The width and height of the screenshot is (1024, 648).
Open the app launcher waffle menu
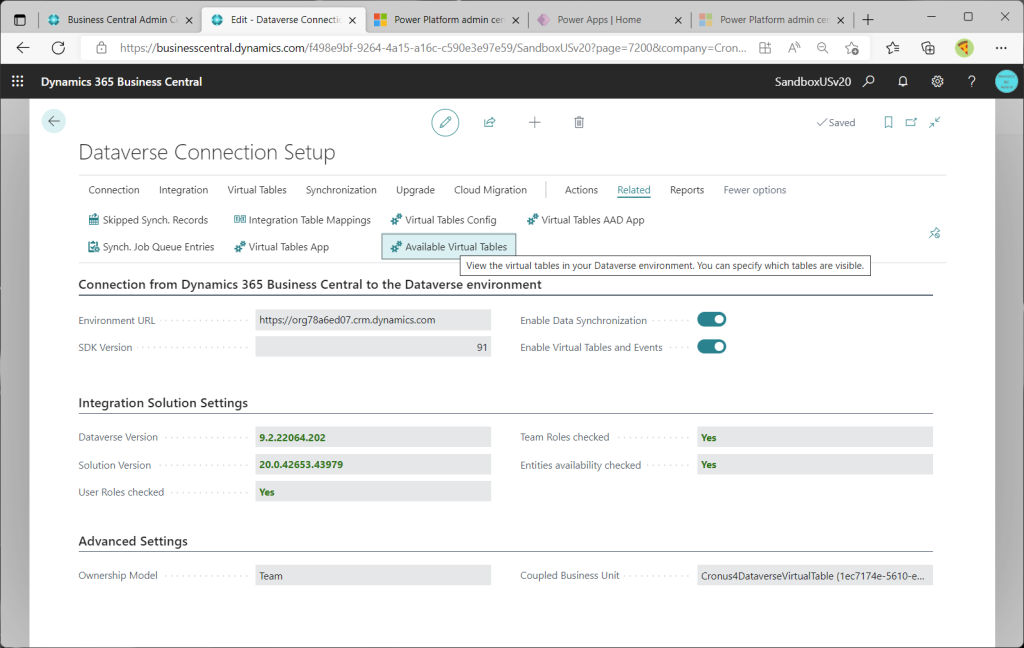pyautogui.click(x=18, y=82)
